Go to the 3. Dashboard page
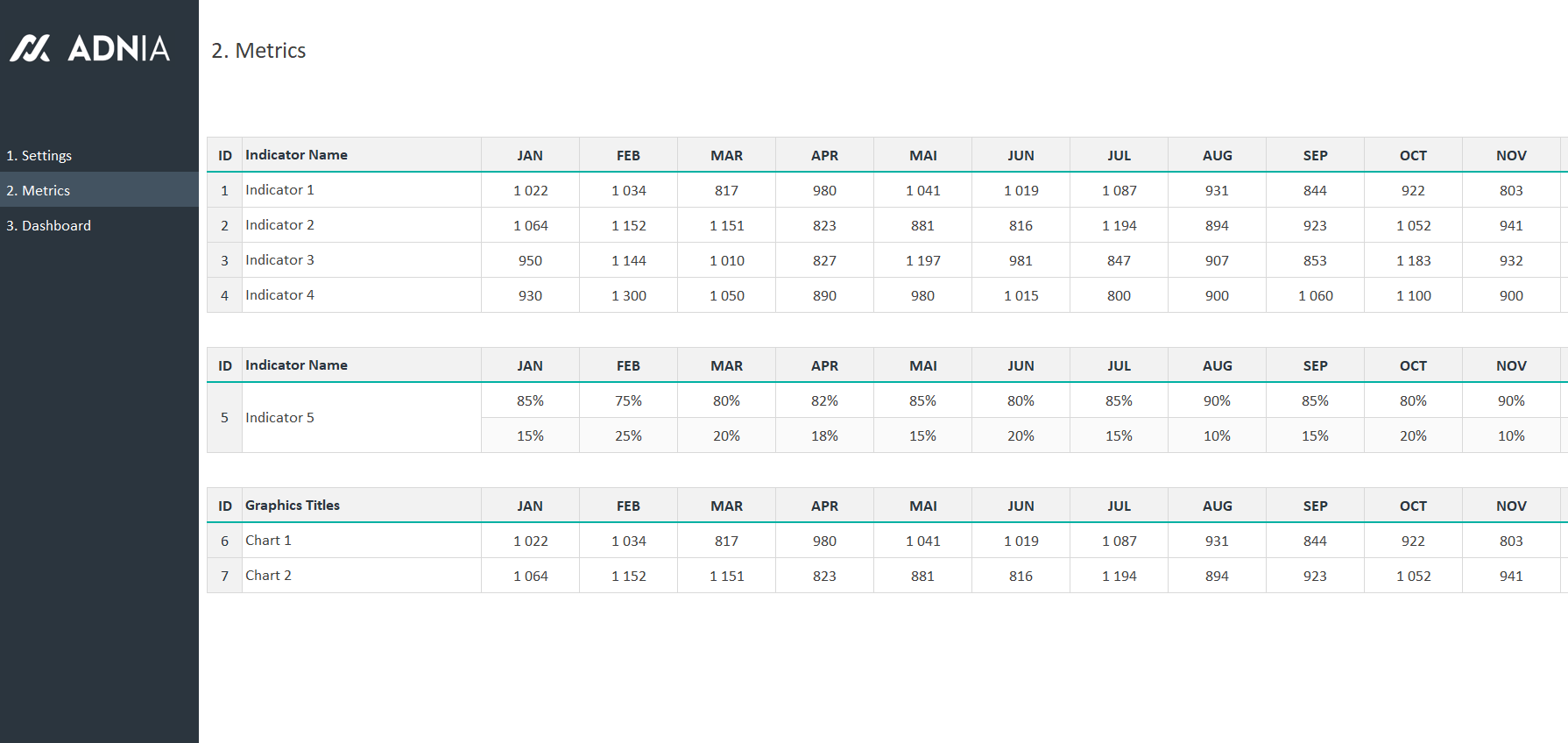1568x743 pixels. tap(49, 225)
